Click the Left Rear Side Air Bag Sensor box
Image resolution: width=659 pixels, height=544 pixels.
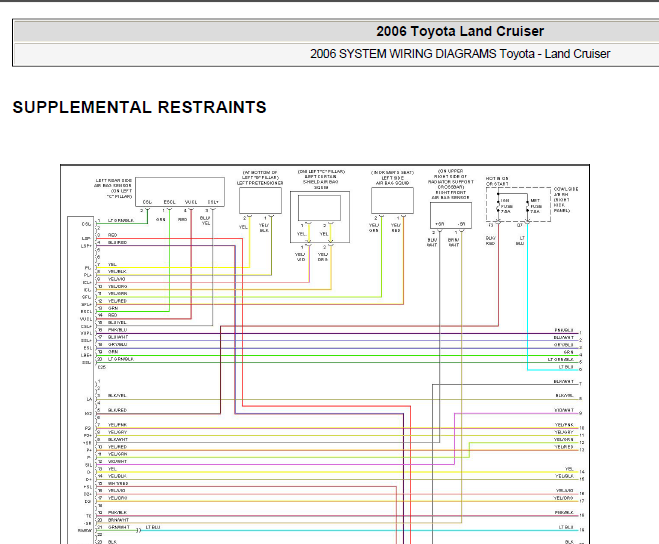180,192
